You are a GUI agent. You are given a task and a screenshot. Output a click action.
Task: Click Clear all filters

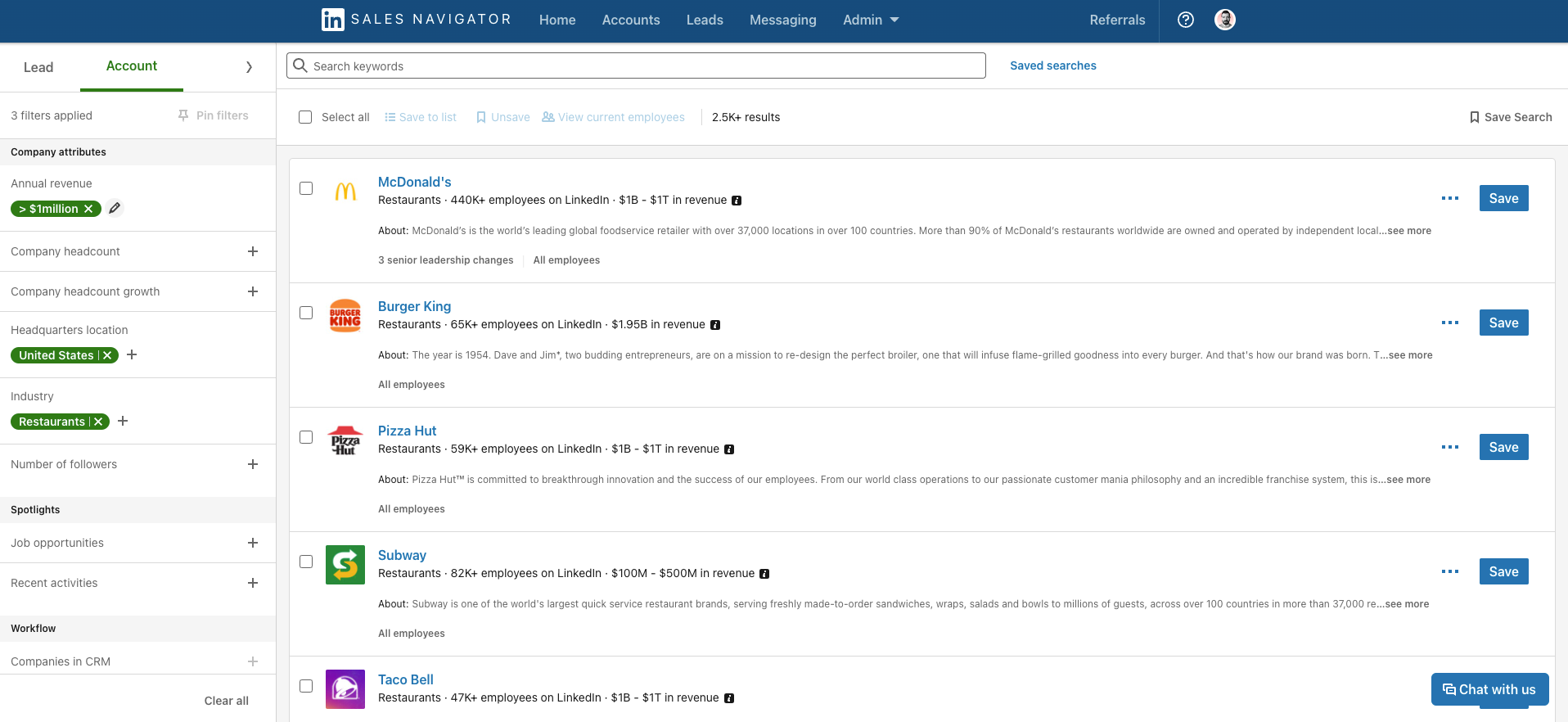227,701
